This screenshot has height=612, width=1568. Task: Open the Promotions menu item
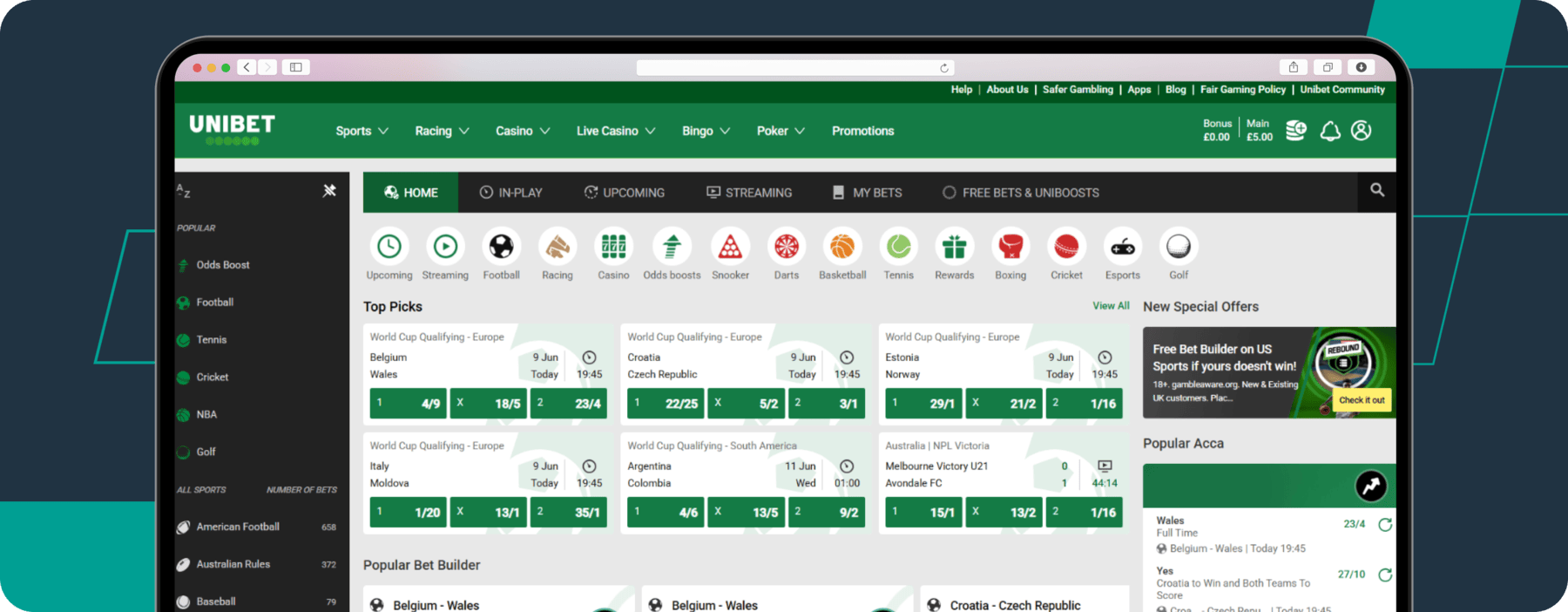point(862,131)
